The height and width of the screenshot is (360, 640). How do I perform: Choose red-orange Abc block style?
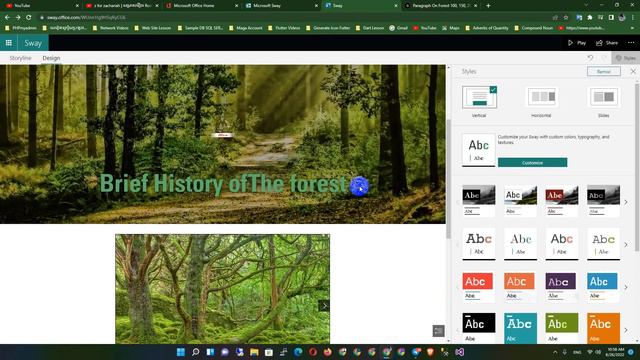478,287
